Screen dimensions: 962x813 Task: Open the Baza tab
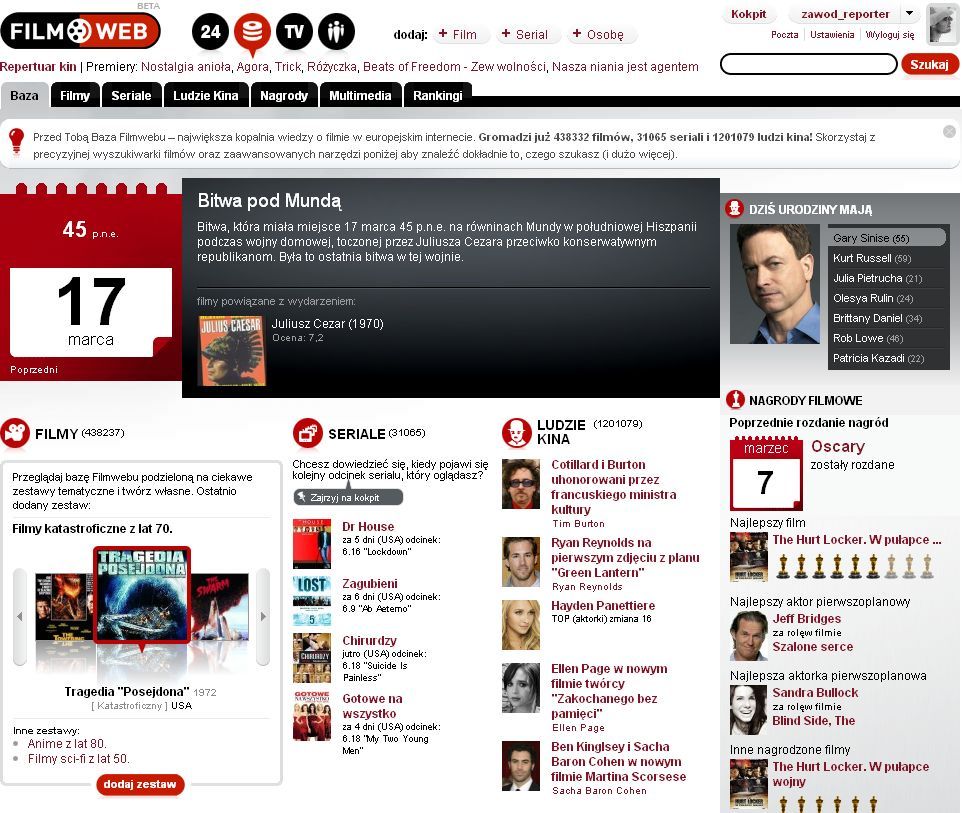pyautogui.click(x=25, y=96)
